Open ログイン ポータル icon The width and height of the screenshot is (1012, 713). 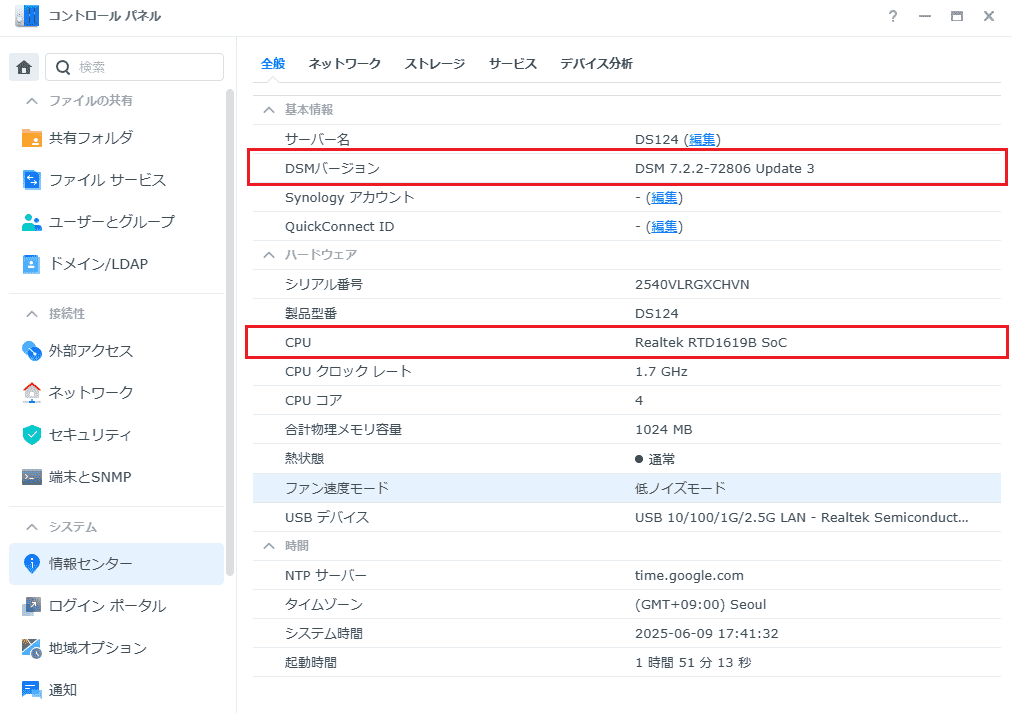(x=32, y=606)
